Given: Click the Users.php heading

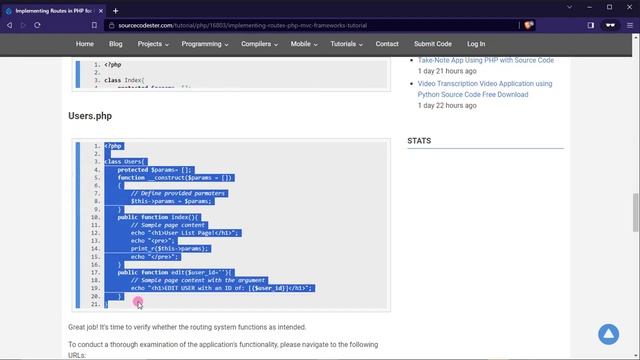Looking at the screenshot, I should 90,116.
